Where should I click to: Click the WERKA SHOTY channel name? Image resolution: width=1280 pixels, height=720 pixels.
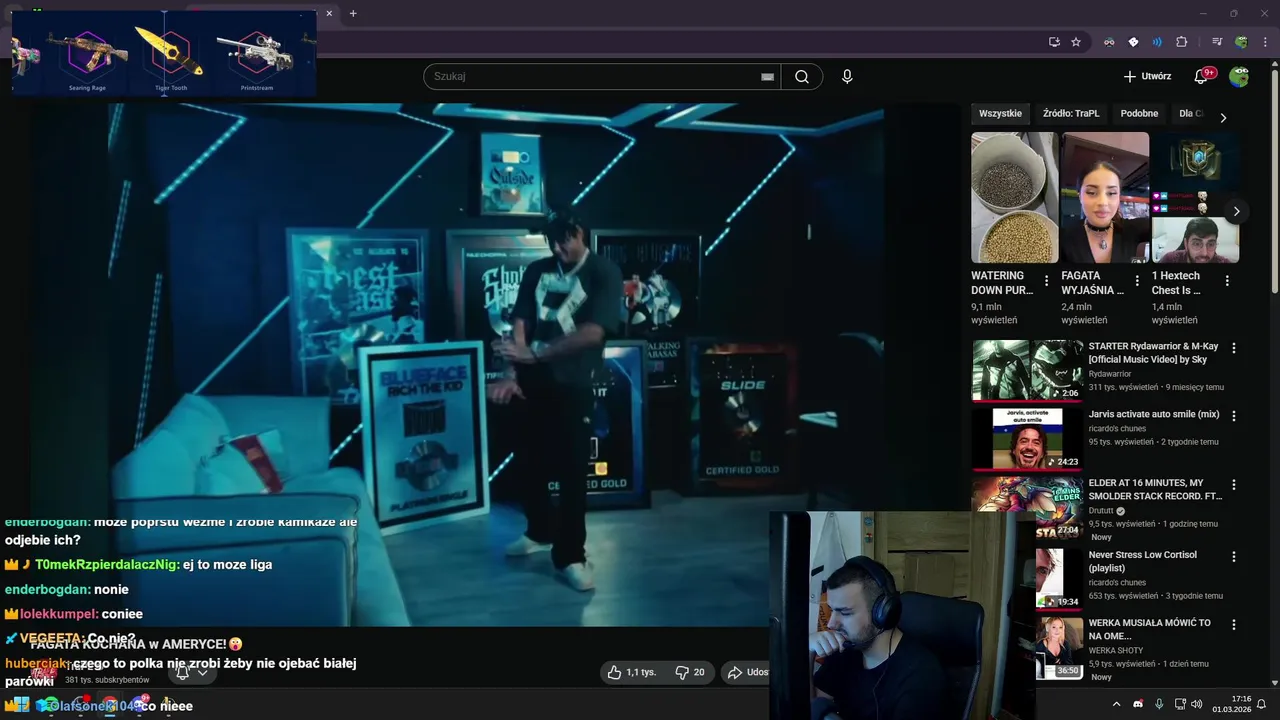(x=1115, y=650)
